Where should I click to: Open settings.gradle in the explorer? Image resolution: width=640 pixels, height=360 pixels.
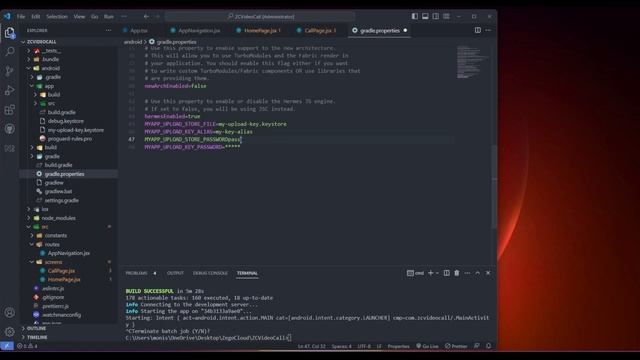[61, 200]
